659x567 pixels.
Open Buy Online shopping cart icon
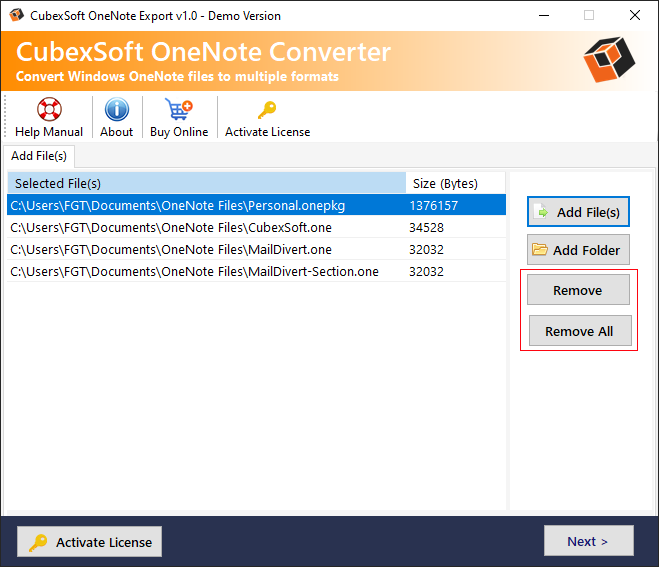[179, 109]
